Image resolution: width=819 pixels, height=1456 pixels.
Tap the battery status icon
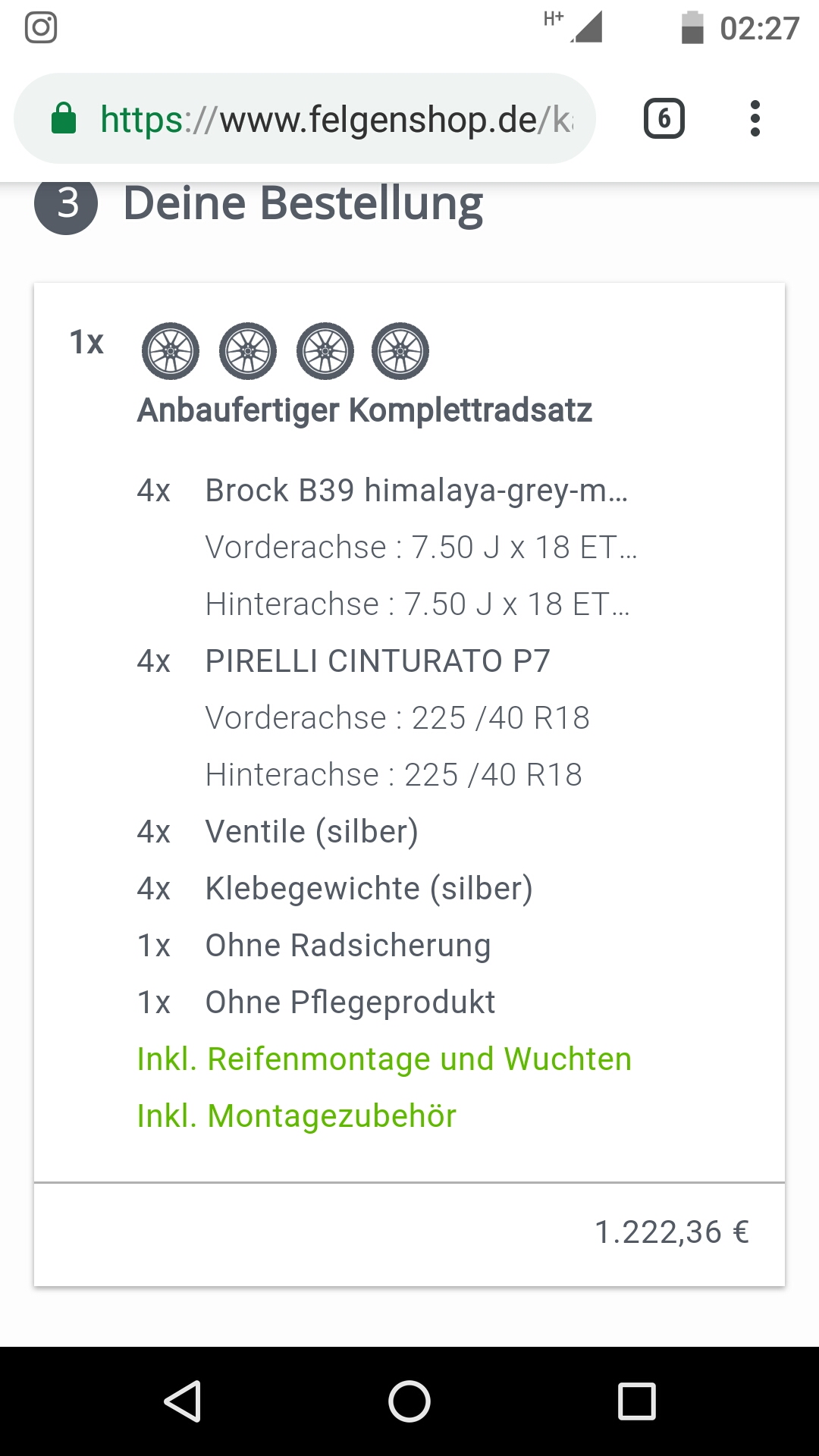pos(692,28)
